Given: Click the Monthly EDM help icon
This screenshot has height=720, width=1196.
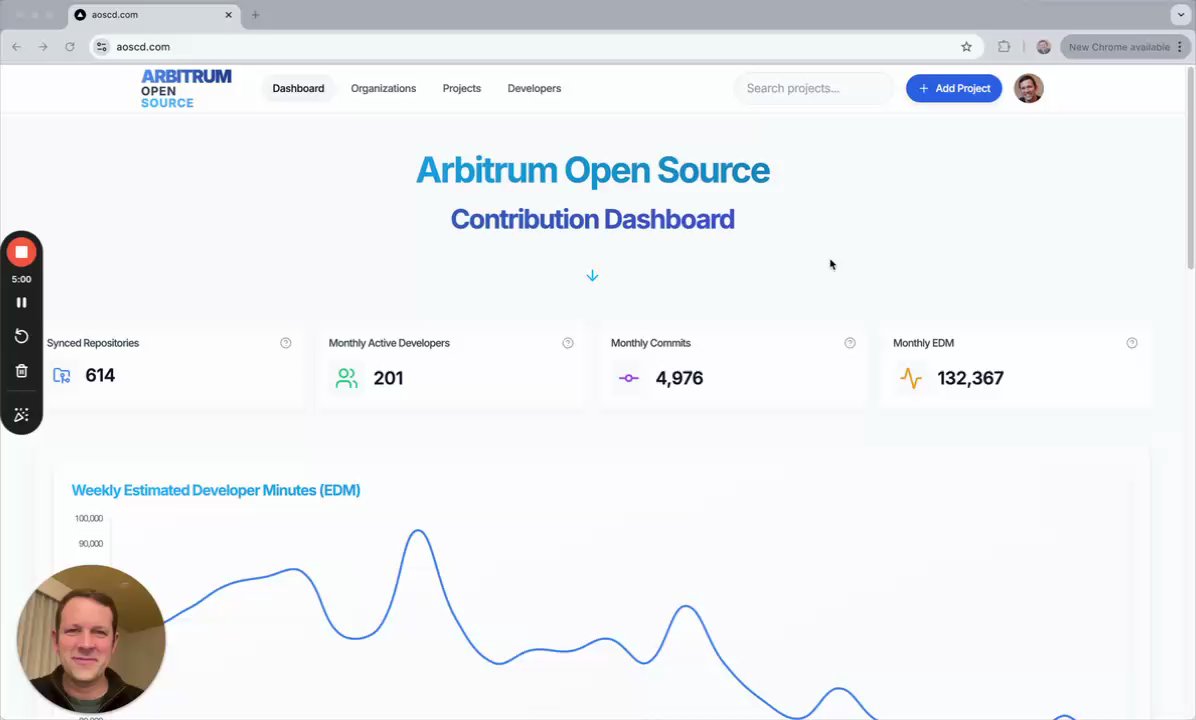Looking at the screenshot, I should pyautogui.click(x=1132, y=343).
